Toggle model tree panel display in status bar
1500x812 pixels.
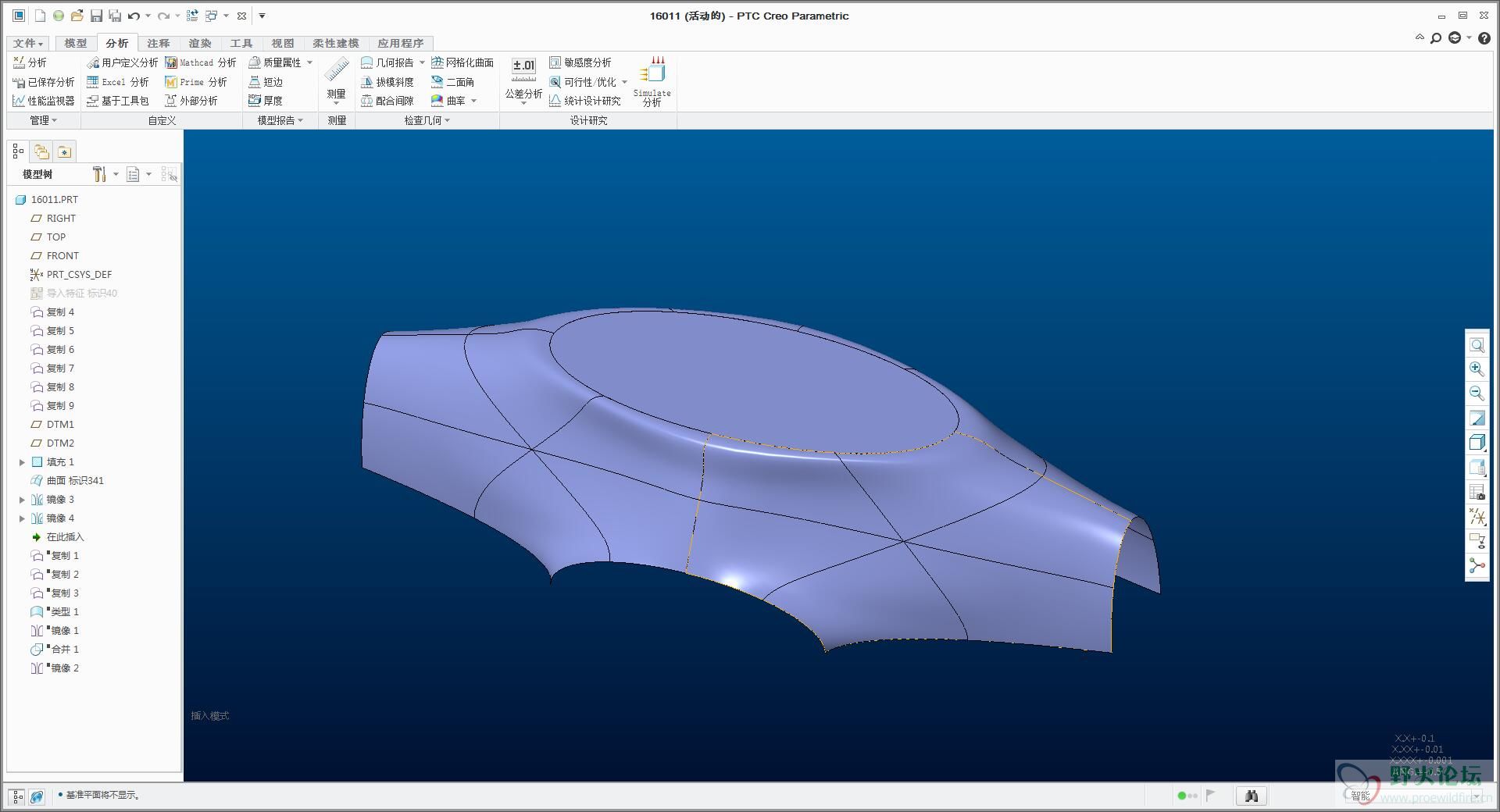[17, 796]
